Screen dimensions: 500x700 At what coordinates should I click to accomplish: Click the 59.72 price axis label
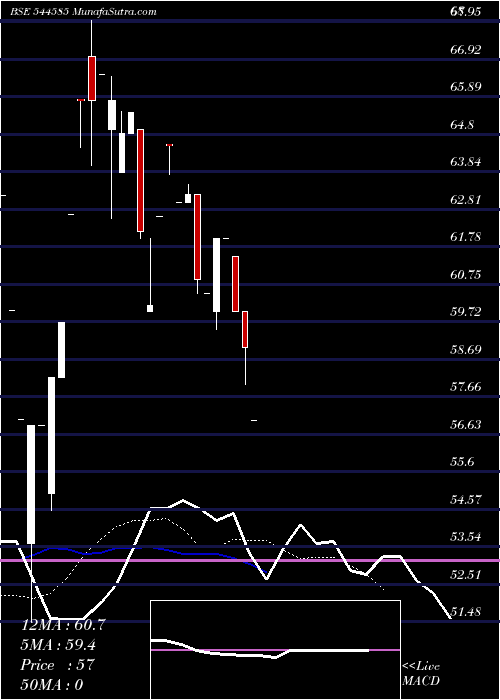click(x=466, y=312)
